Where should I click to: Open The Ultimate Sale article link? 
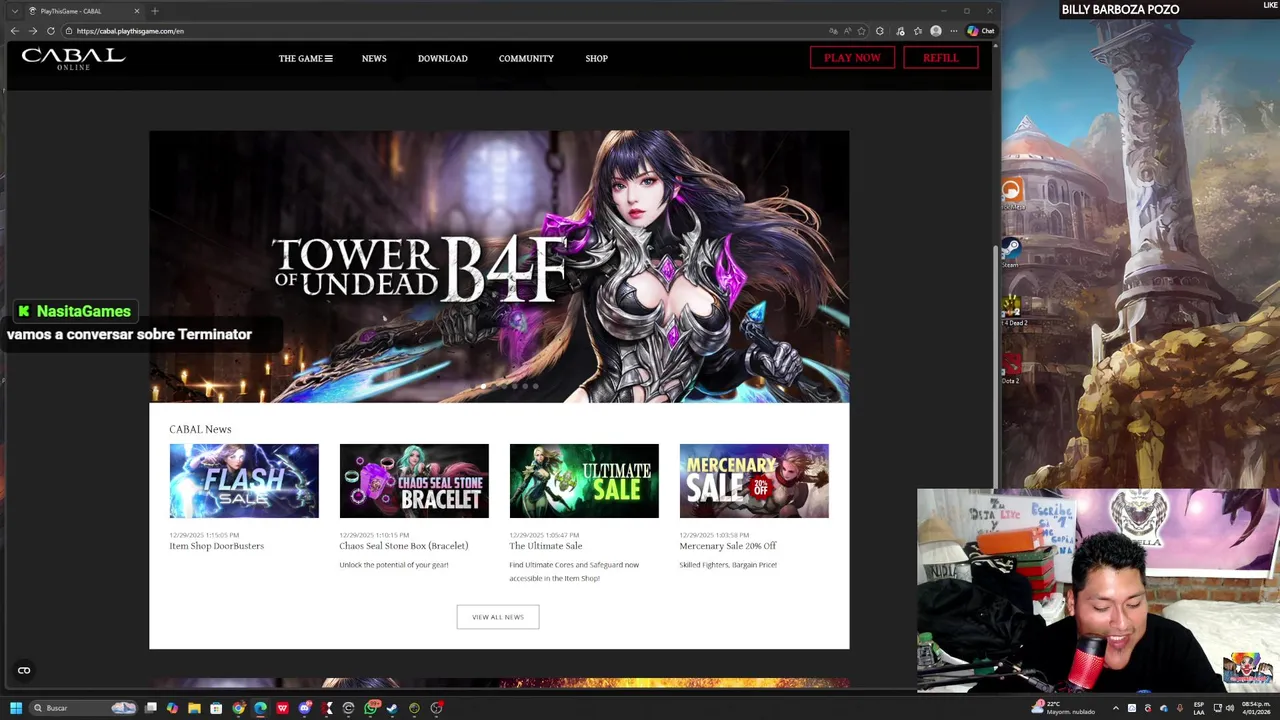point(546,546)
